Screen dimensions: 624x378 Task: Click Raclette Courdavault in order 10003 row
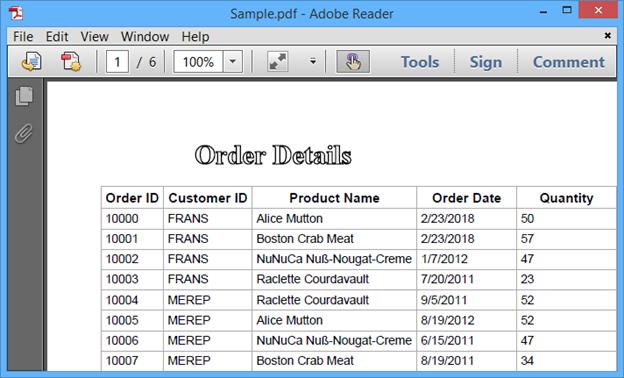pos(312,279)
